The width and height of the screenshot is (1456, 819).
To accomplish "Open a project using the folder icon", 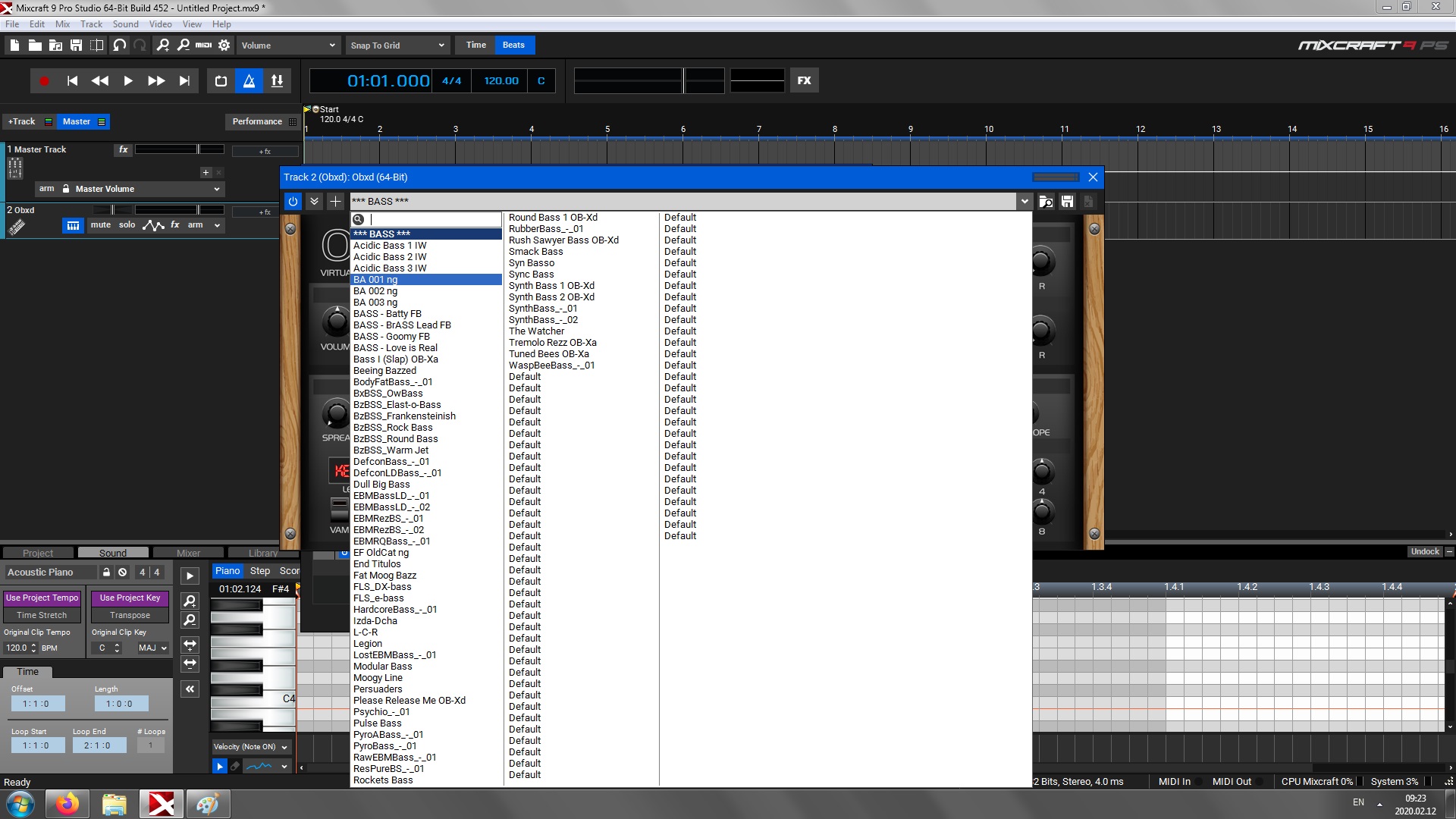I will (35, 45).
